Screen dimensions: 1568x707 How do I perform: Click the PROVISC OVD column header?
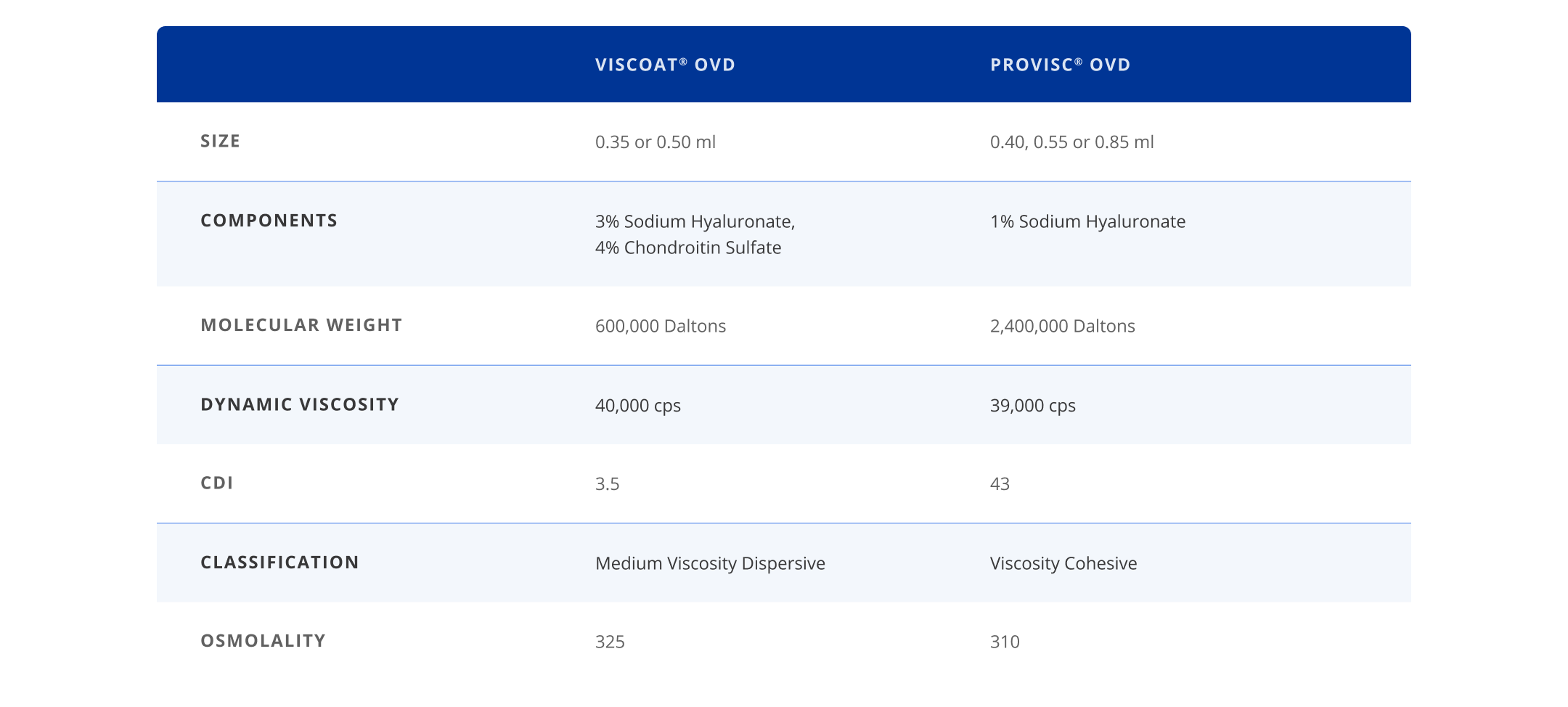click(x=1060, y=65)
